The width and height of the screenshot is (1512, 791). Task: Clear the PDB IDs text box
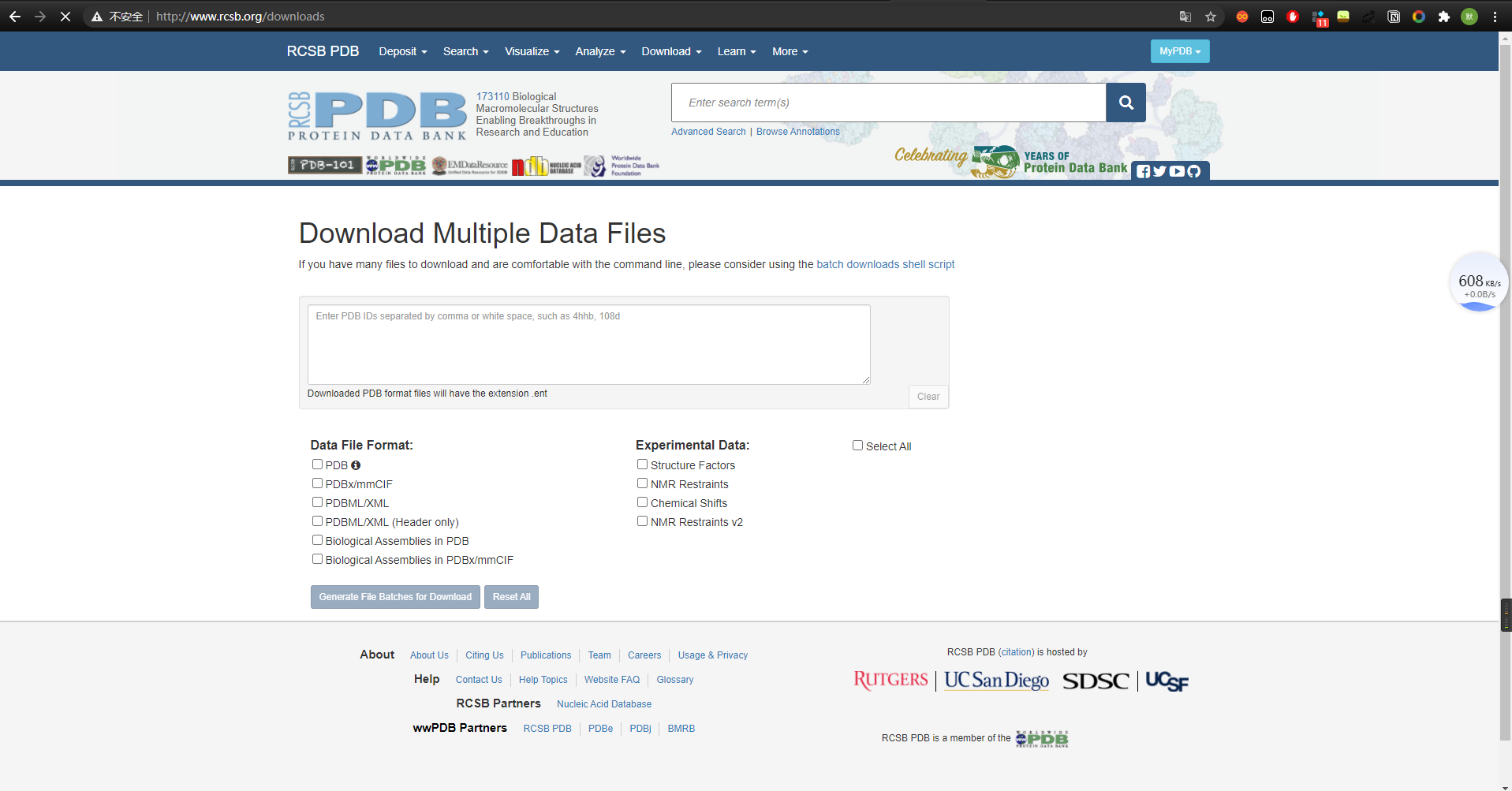pos(928,397)
